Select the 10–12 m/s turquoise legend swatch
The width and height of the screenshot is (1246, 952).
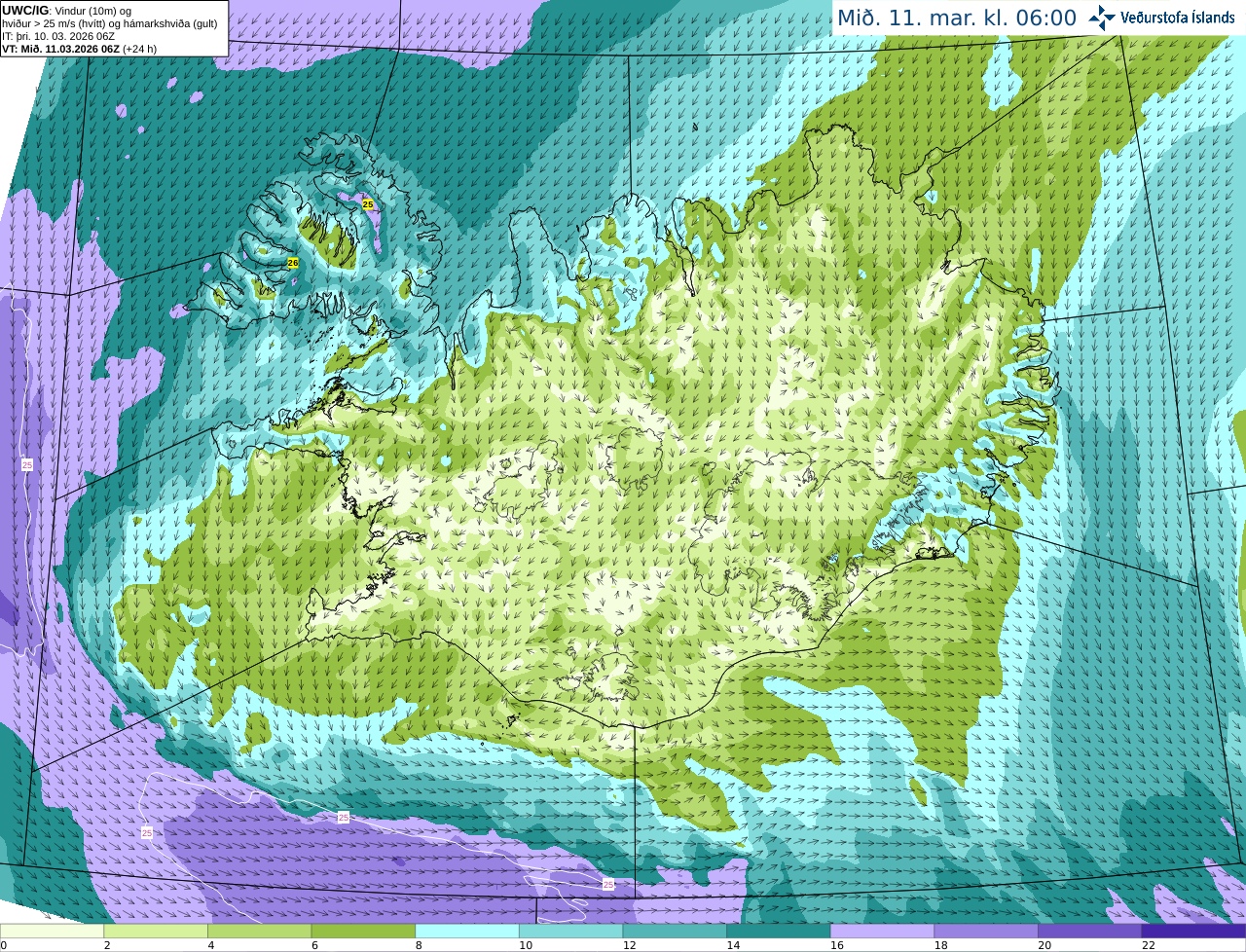(571, 931)
